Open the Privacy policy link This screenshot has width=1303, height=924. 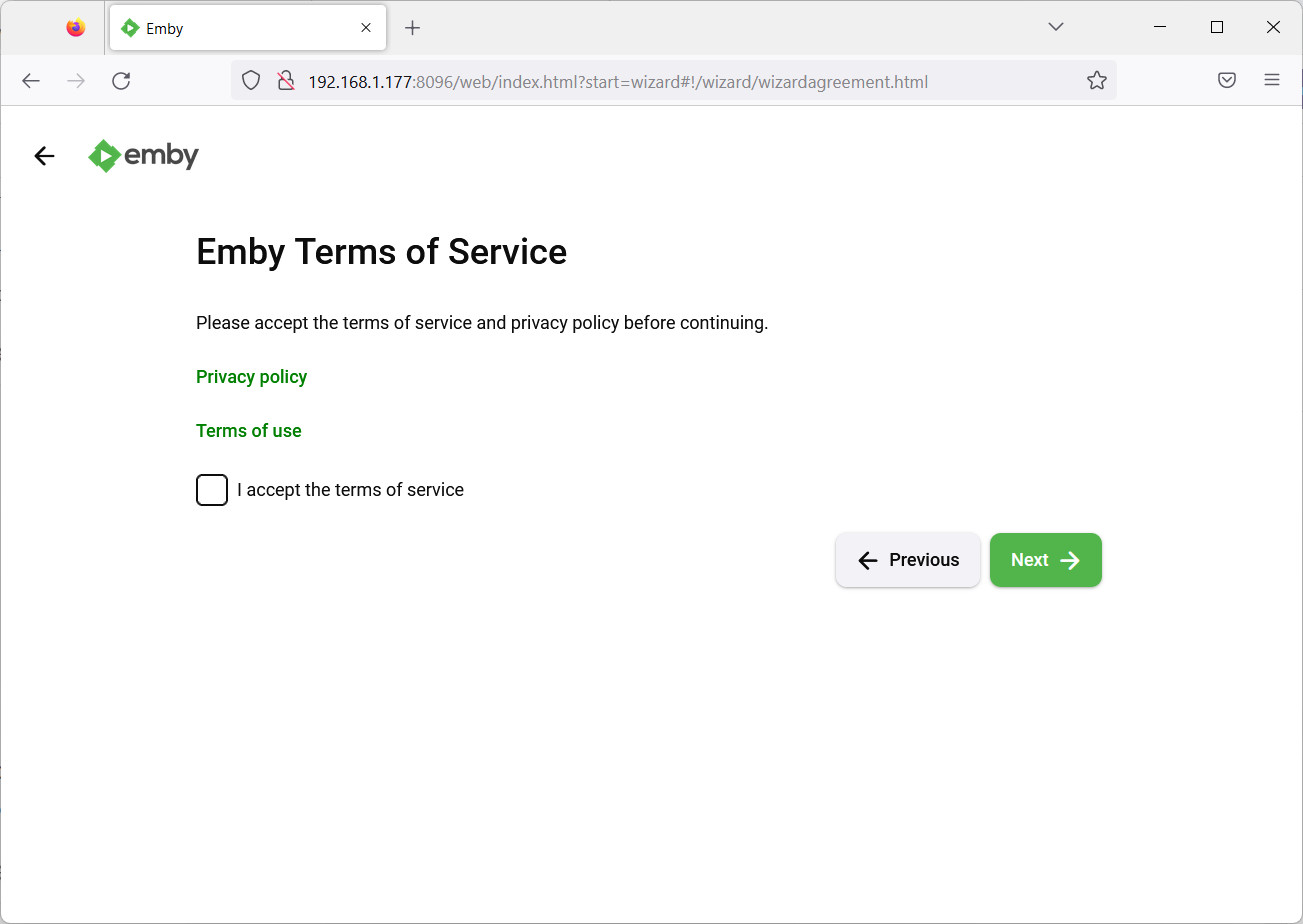click(x=251, y=377)
